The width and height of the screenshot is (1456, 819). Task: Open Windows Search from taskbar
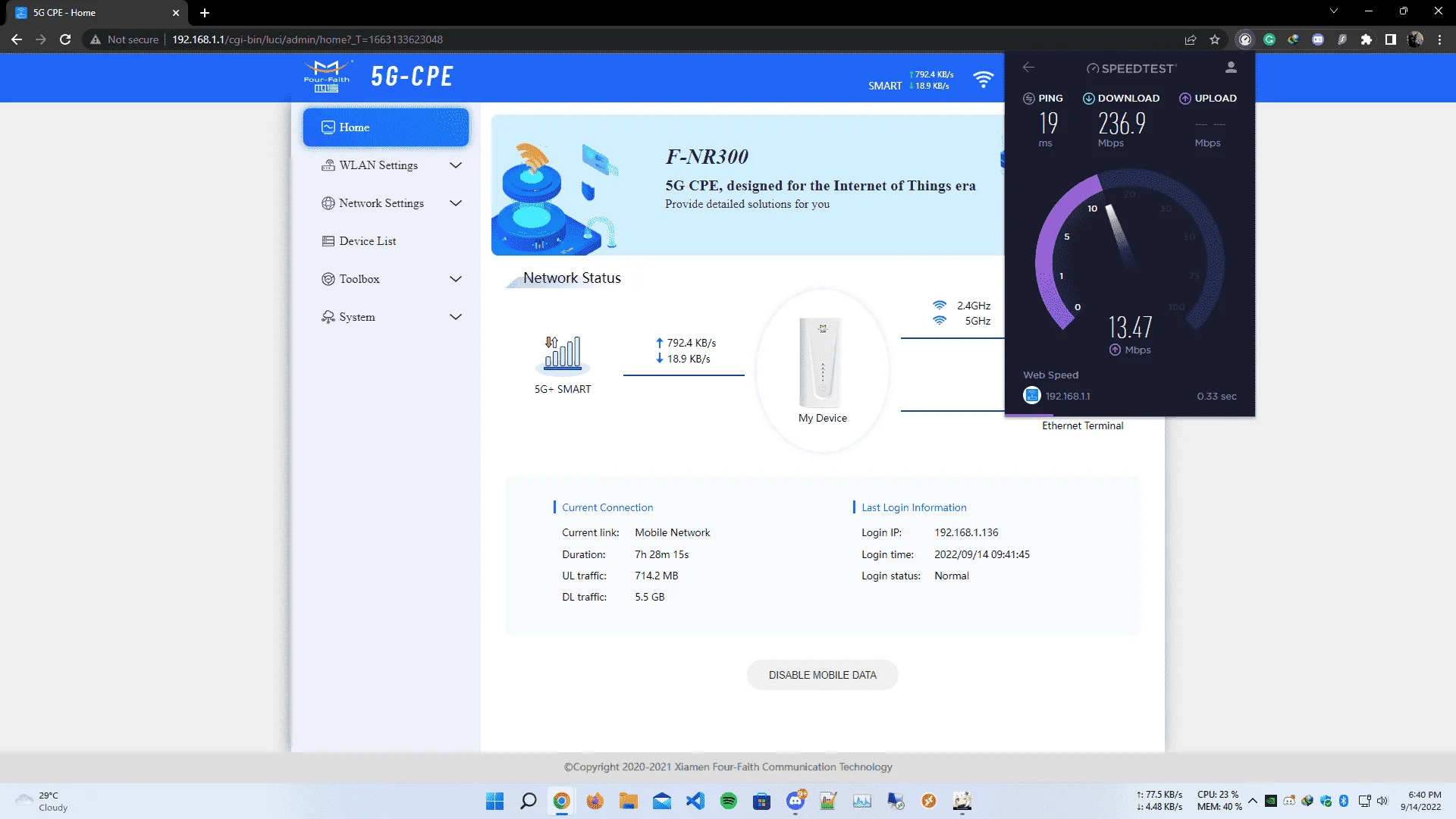tap(528, 801)
